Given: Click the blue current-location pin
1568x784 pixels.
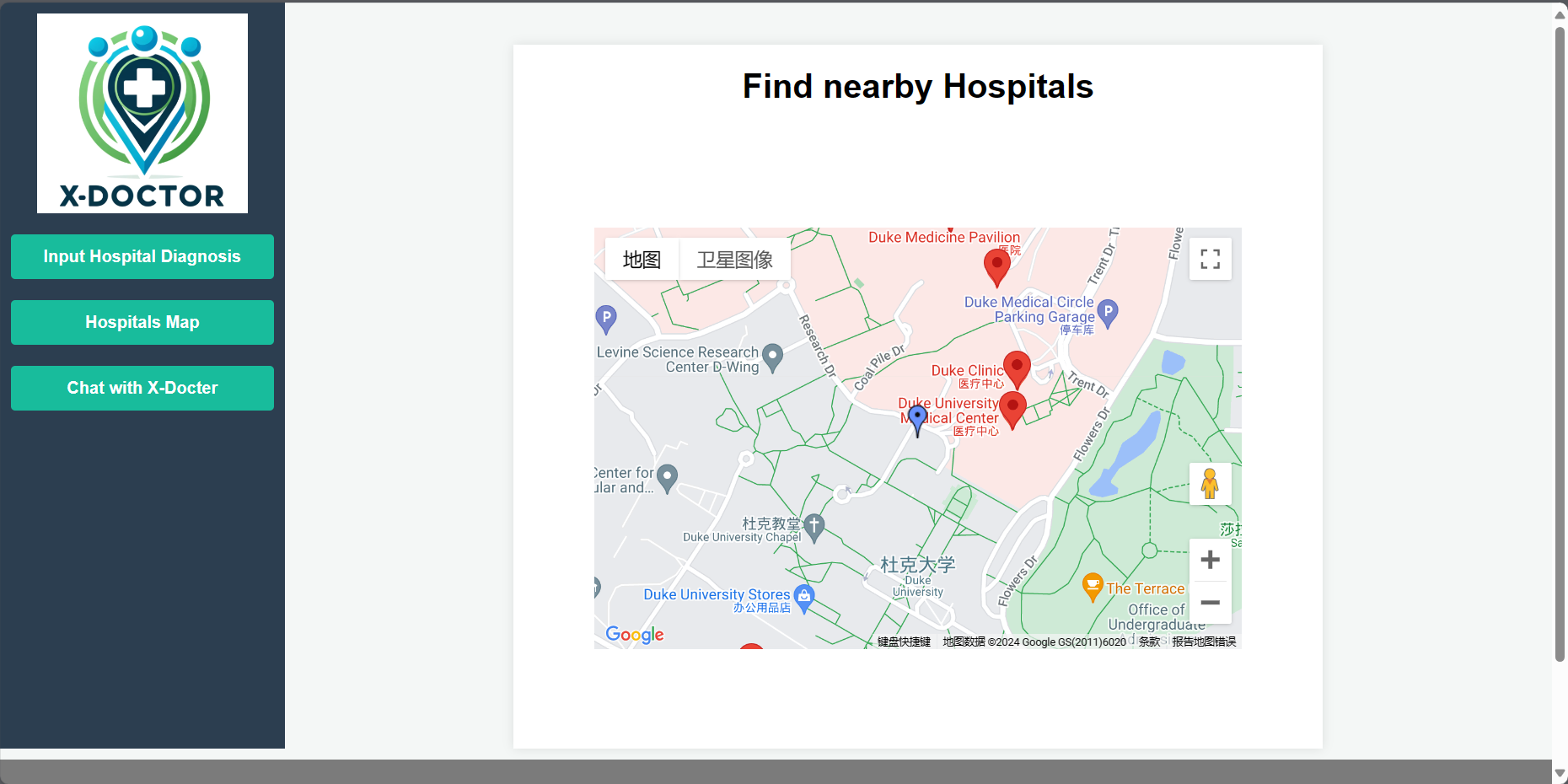Looking at the screenshot, I should point(918,419).
